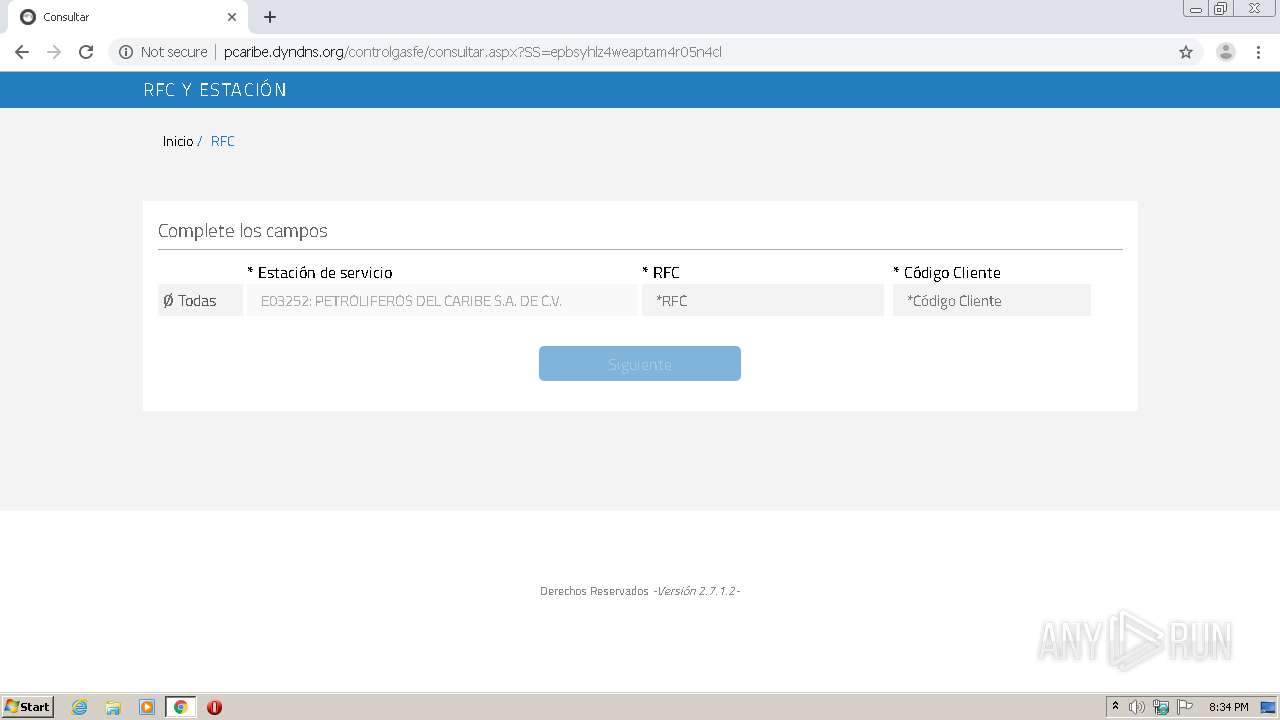The image size is (1280, 720).
Task: Click the RFC input field
Action: (763, 300)
